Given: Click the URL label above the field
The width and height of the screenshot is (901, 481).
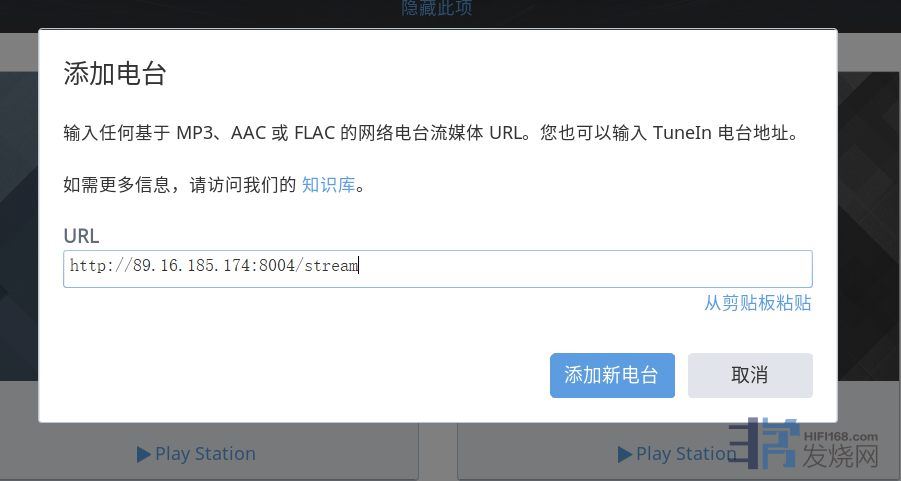Looking at the screenshot, I should pos(81,236).
